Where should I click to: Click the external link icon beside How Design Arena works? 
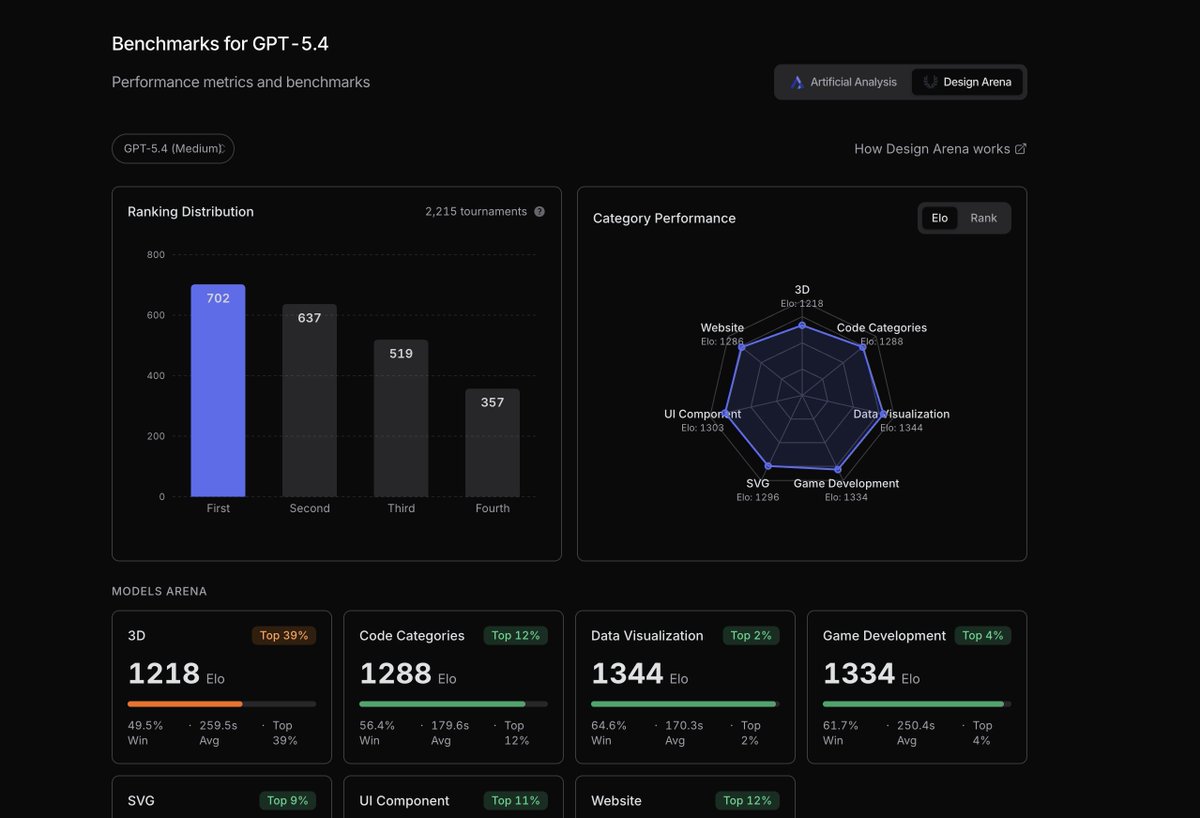(1021, 149)
